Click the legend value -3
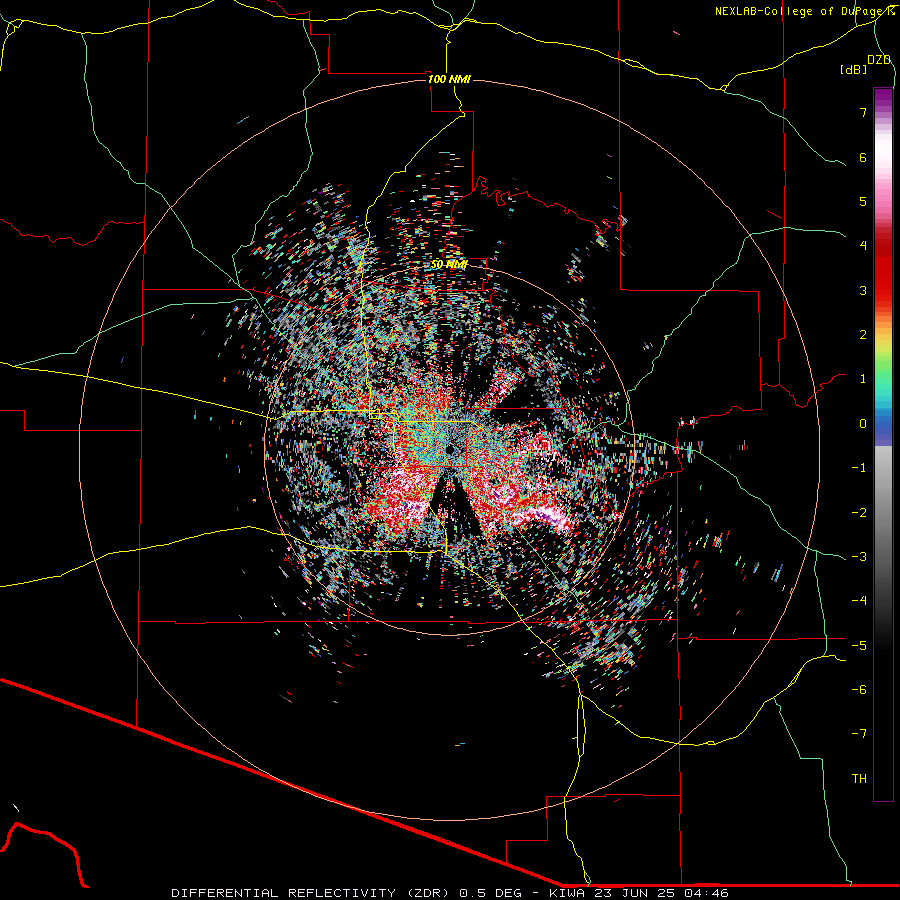900x900 pixels. (859, 556)
